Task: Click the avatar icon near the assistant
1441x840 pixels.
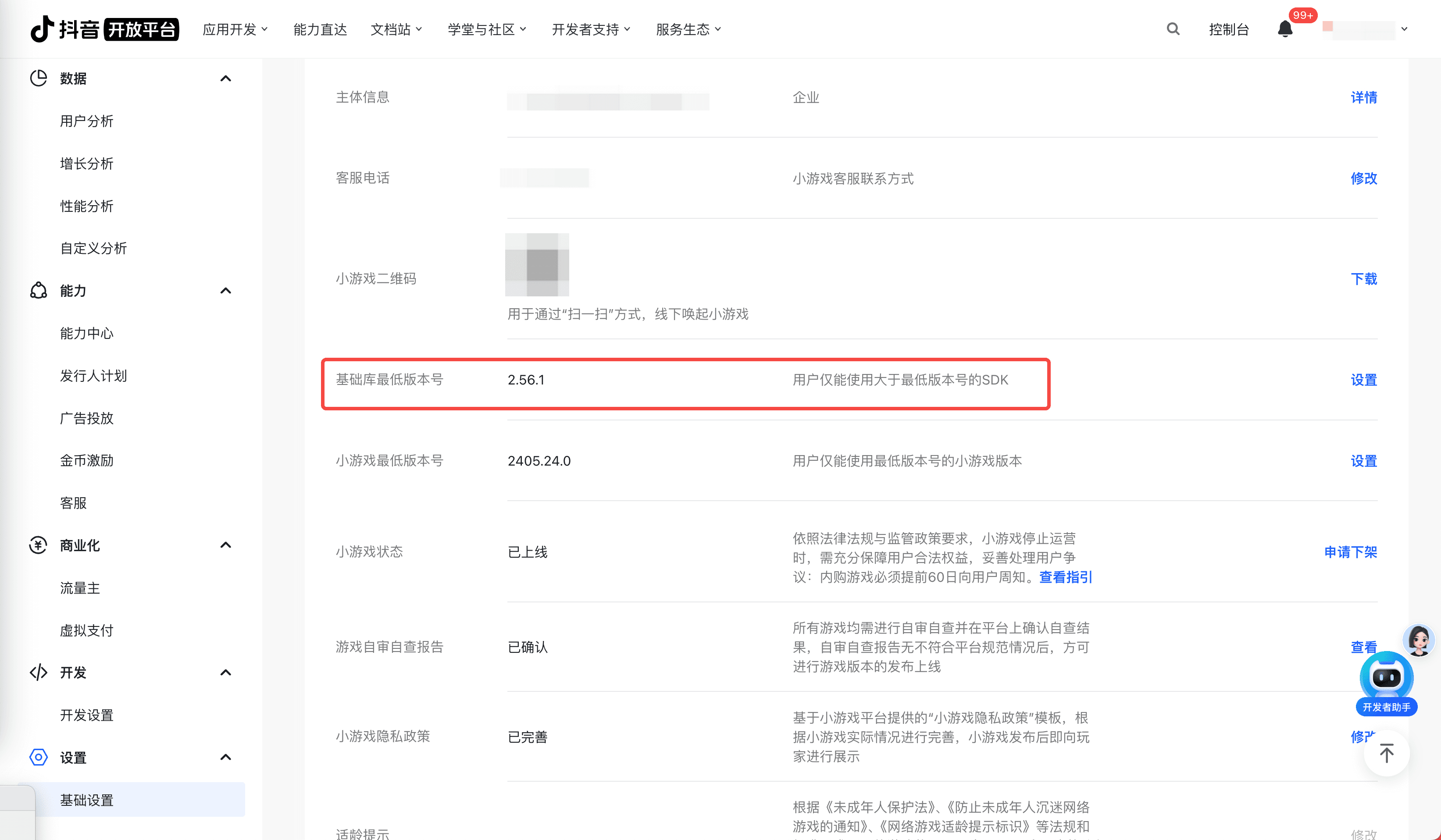Action: [x=1419, y=640]
